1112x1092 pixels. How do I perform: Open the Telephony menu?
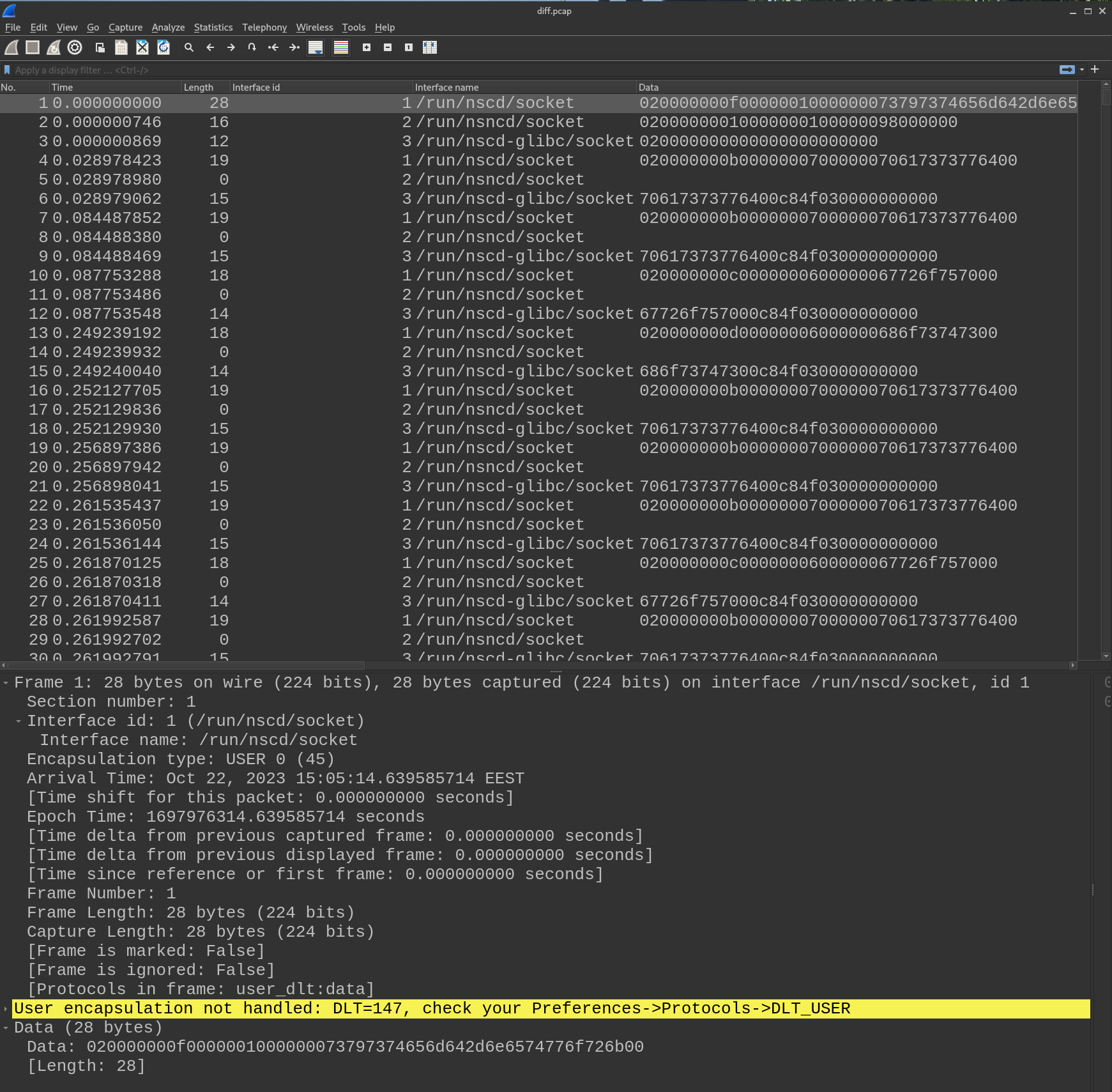(x=264, y=27)
